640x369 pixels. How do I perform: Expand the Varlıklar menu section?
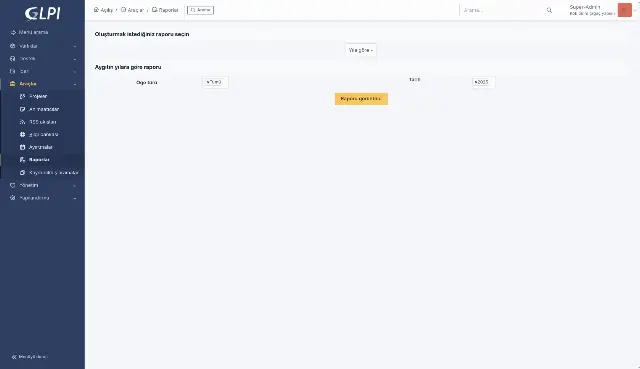coord(42,46)
